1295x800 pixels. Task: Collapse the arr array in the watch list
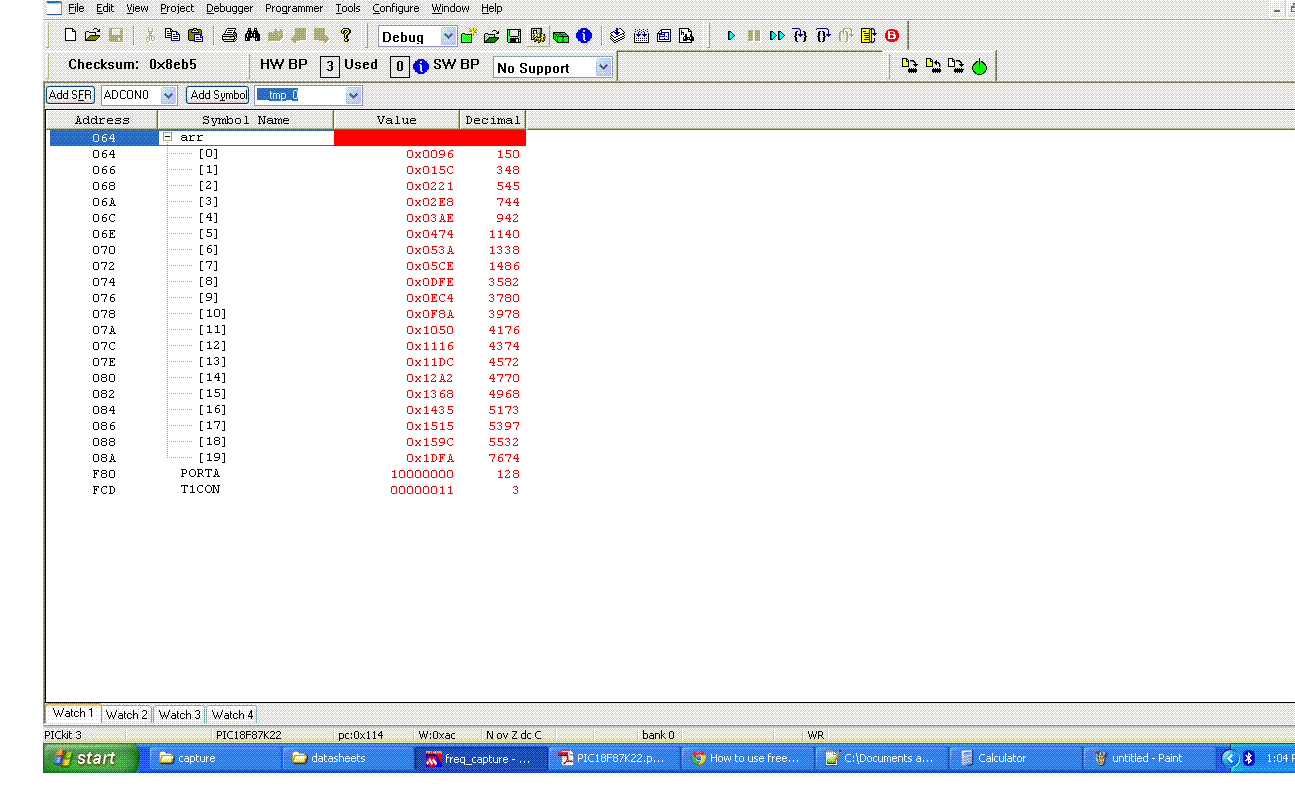click(x=166, y=137)
